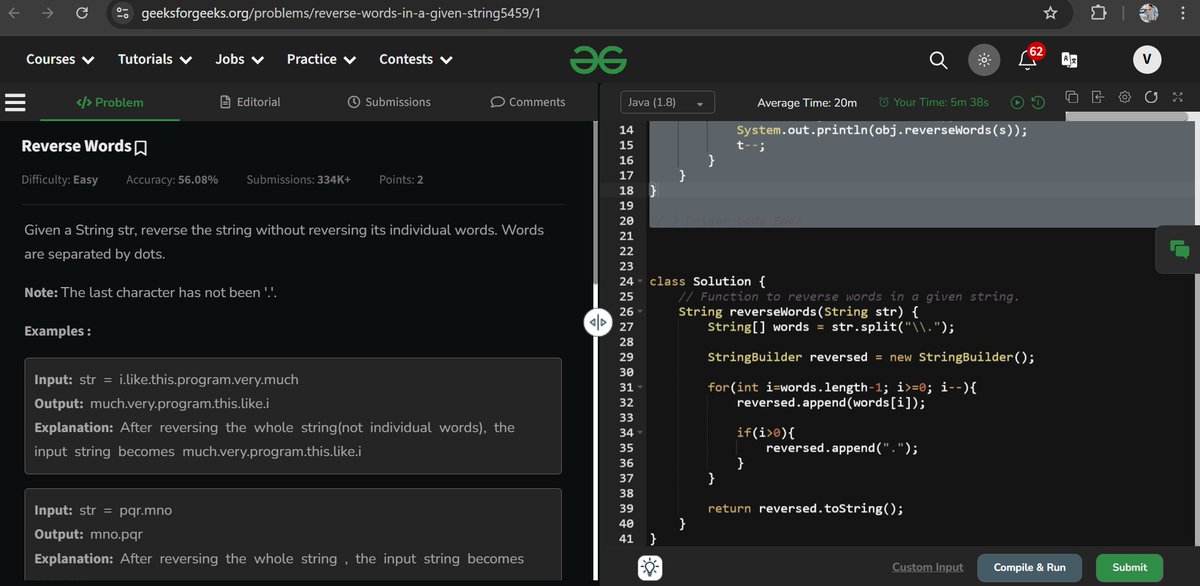Image resolution: width=1200 pixels, height=586 pixels.
Task: Open editor settings gear icon
Action: (x=1124, y=97)
